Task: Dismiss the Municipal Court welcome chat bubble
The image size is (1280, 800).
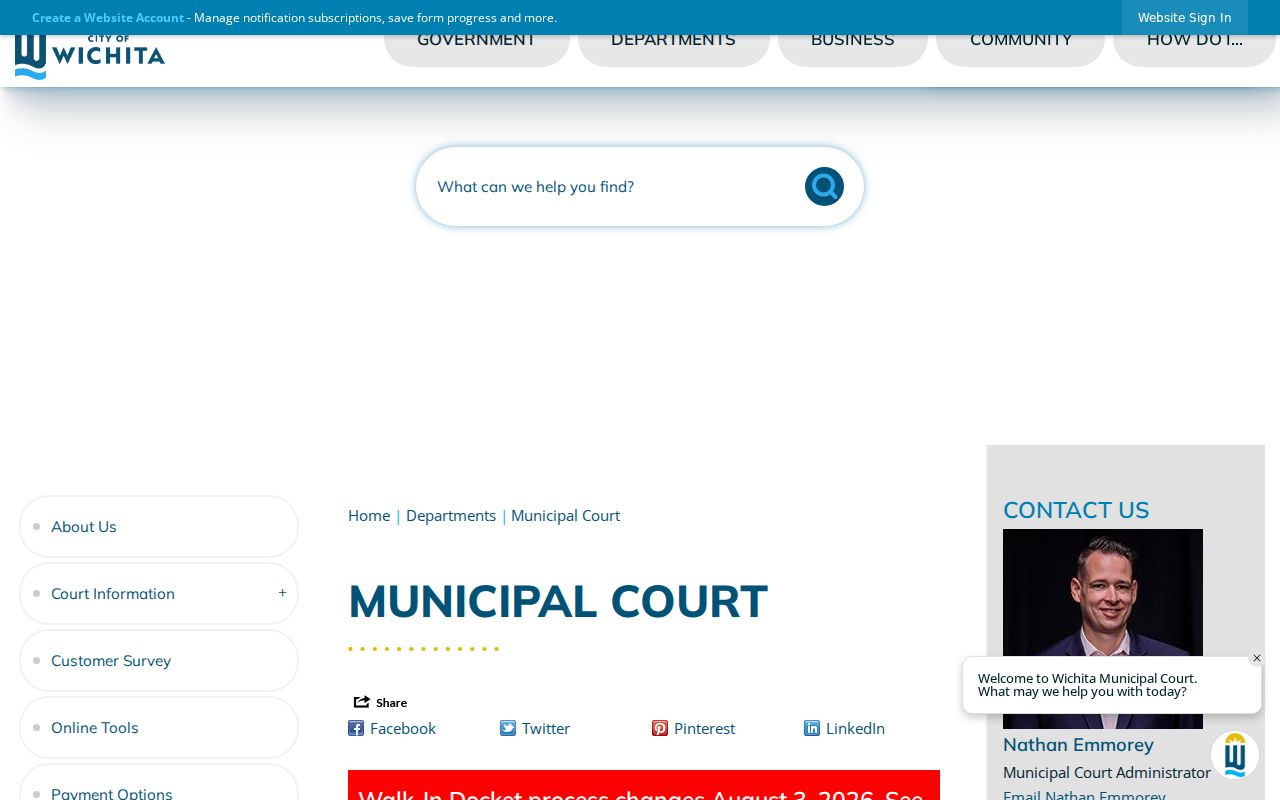Action: click(1257, 658)
